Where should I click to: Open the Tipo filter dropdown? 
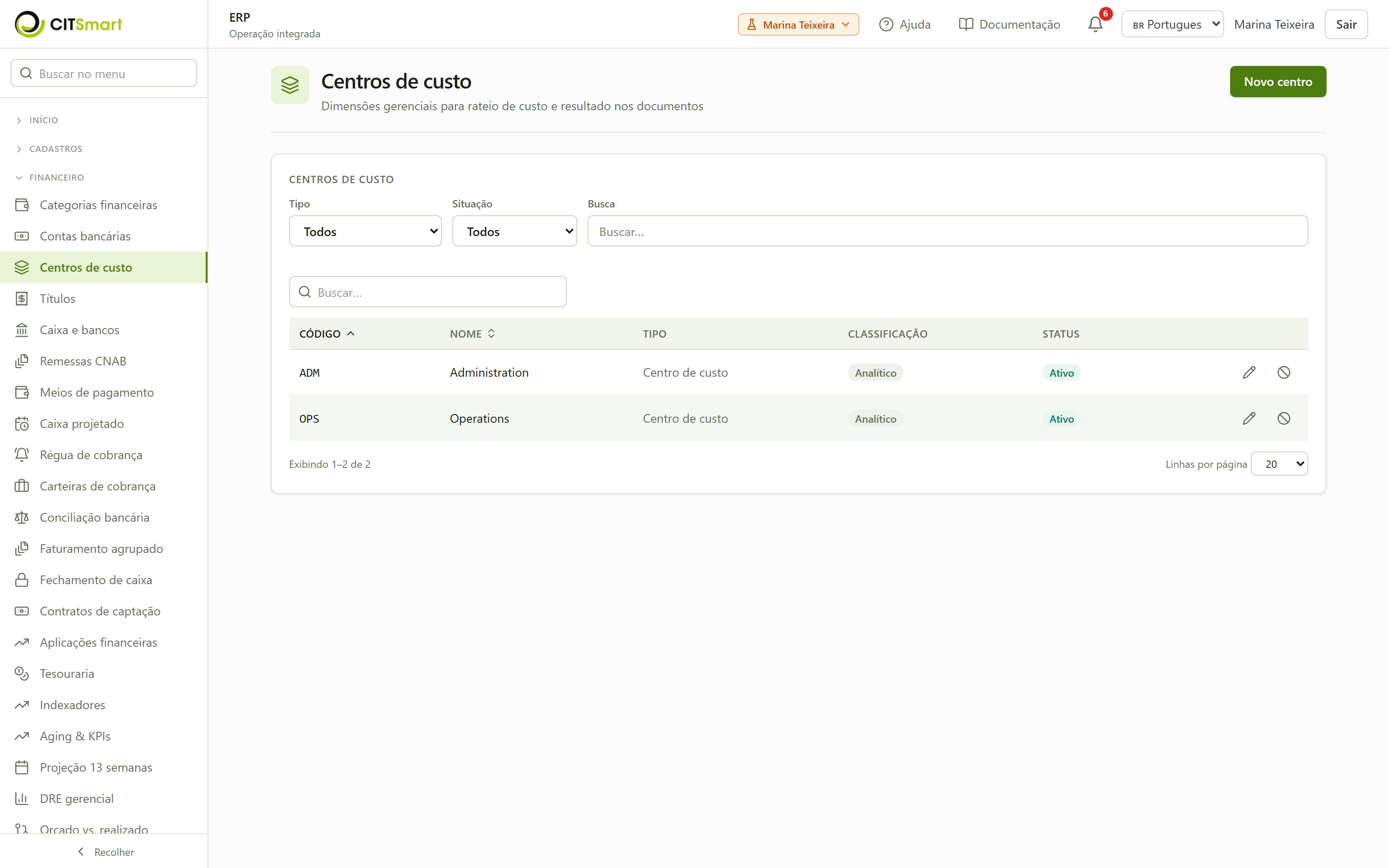point(365,231)
